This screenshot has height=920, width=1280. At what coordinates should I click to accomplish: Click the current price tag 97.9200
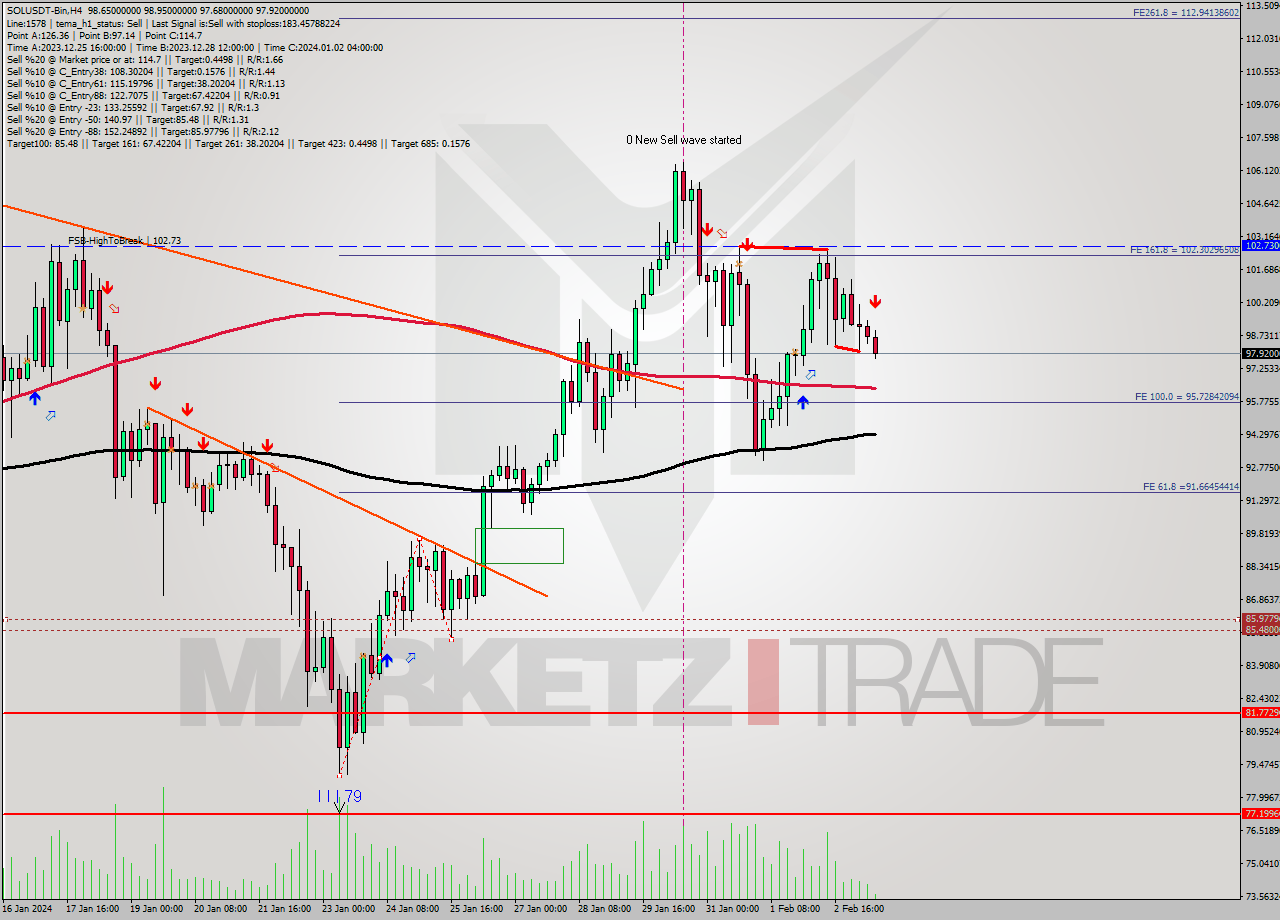pyautogui.click(x=1260, y=353)
